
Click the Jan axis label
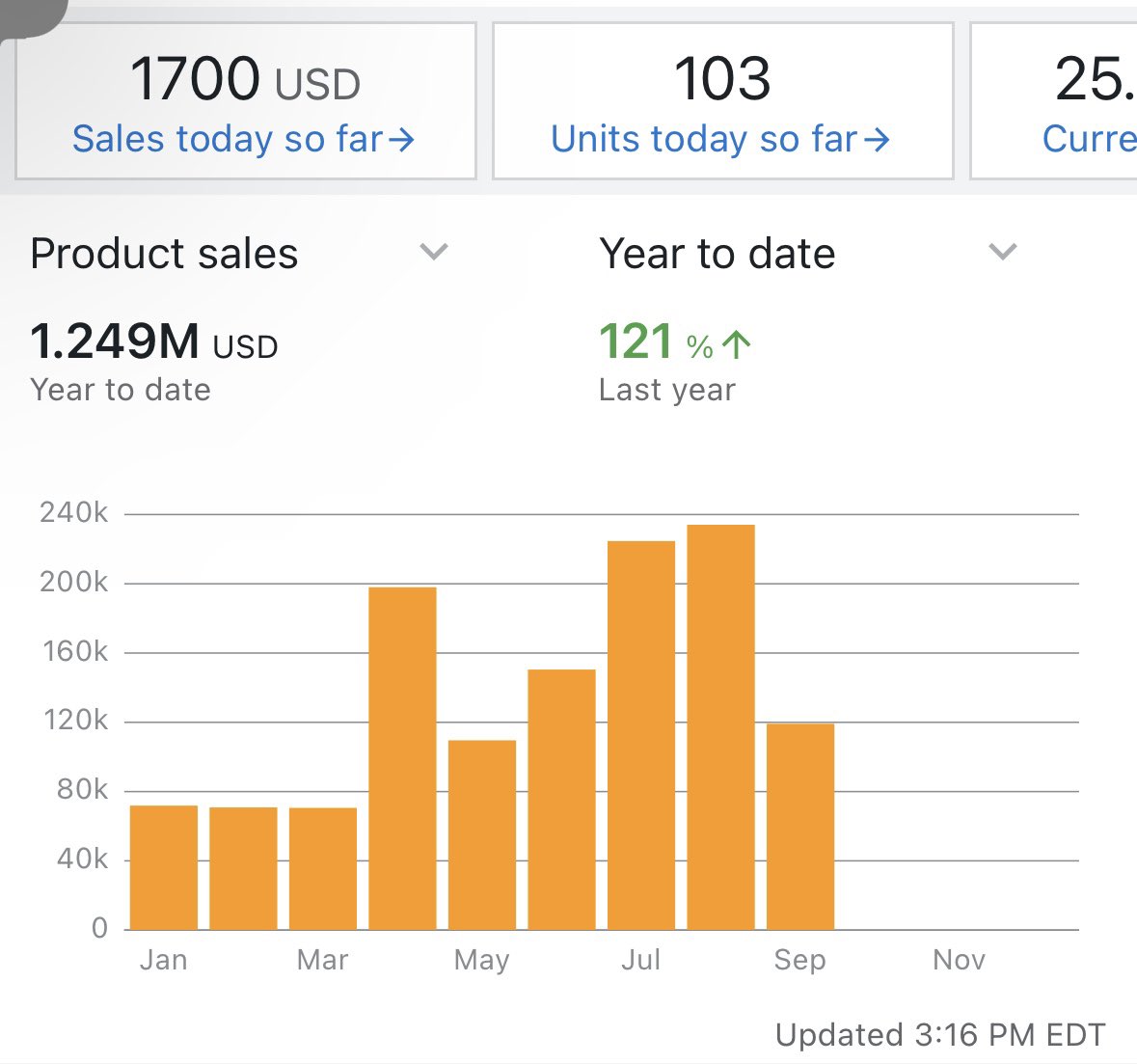click(x=164, y=960)
